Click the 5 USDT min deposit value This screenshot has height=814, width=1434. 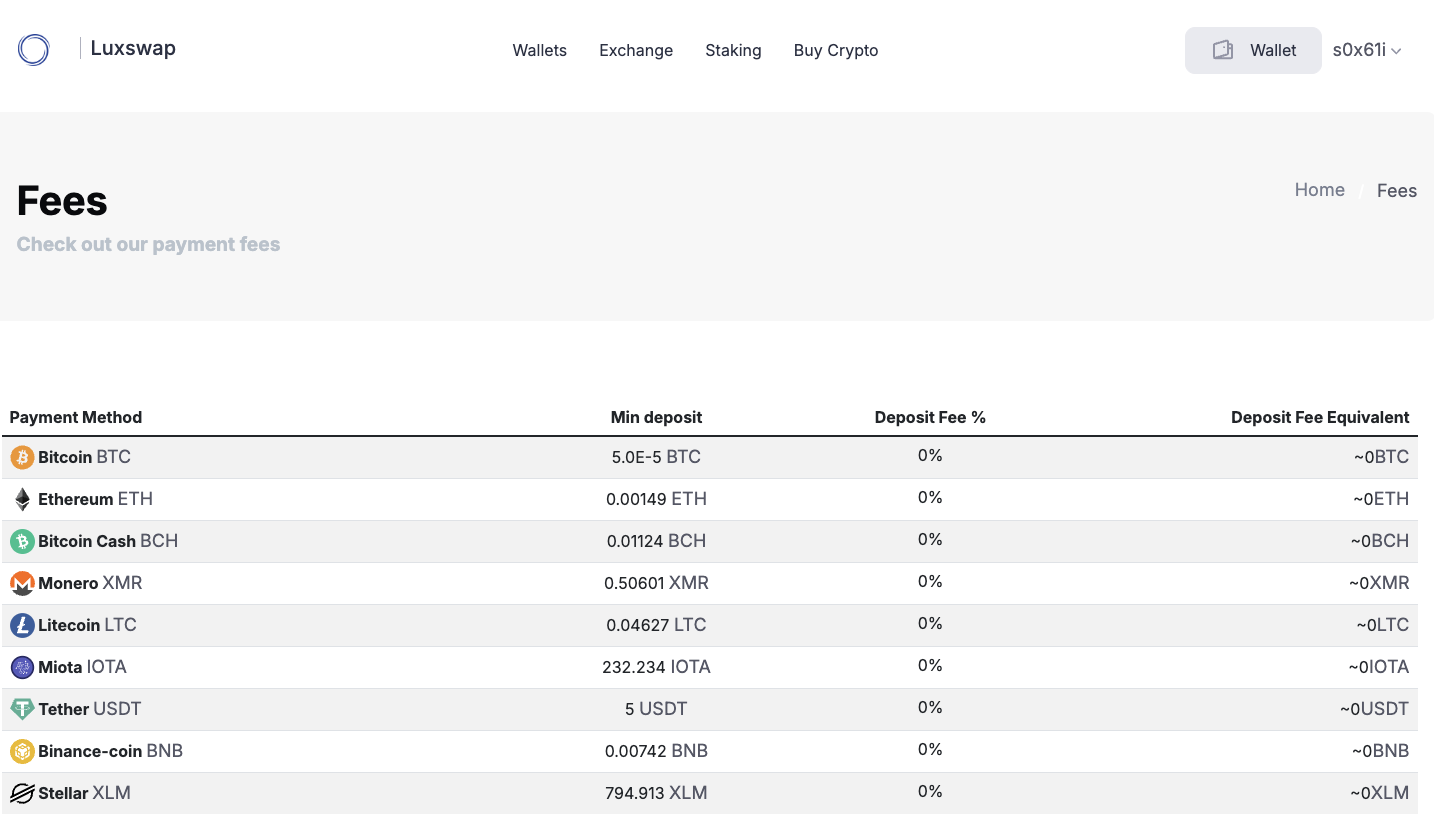pos(656,709)
